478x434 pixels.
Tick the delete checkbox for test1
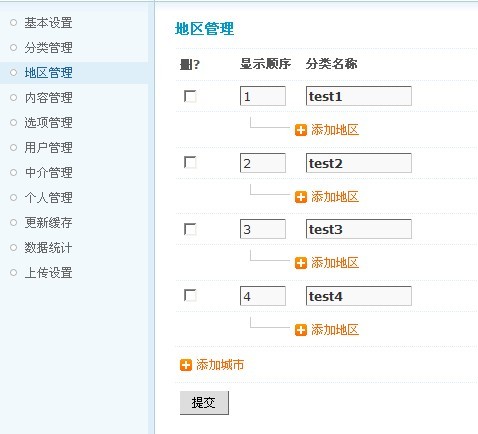(190, 96)
